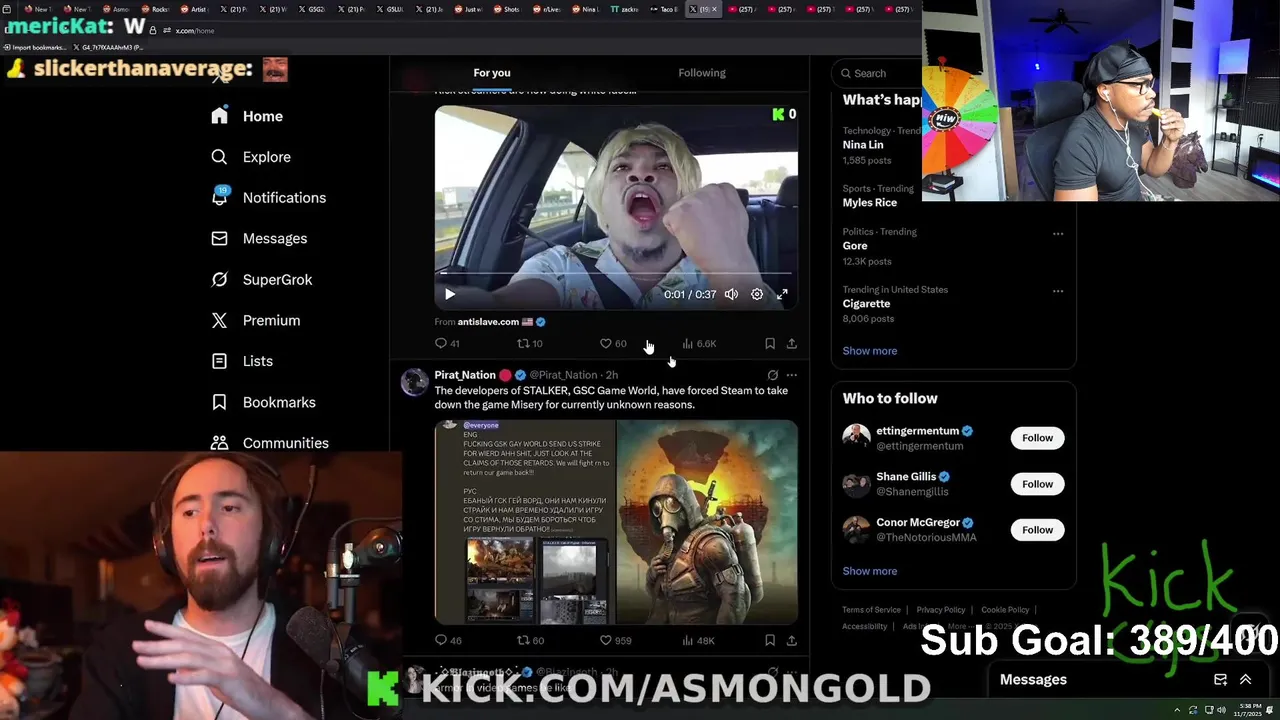Image resolution: width=1280 pixels, height=720 pixels.
Task: Open more options on the Pirat_Nation post
Action: click(x=791, y=375)
